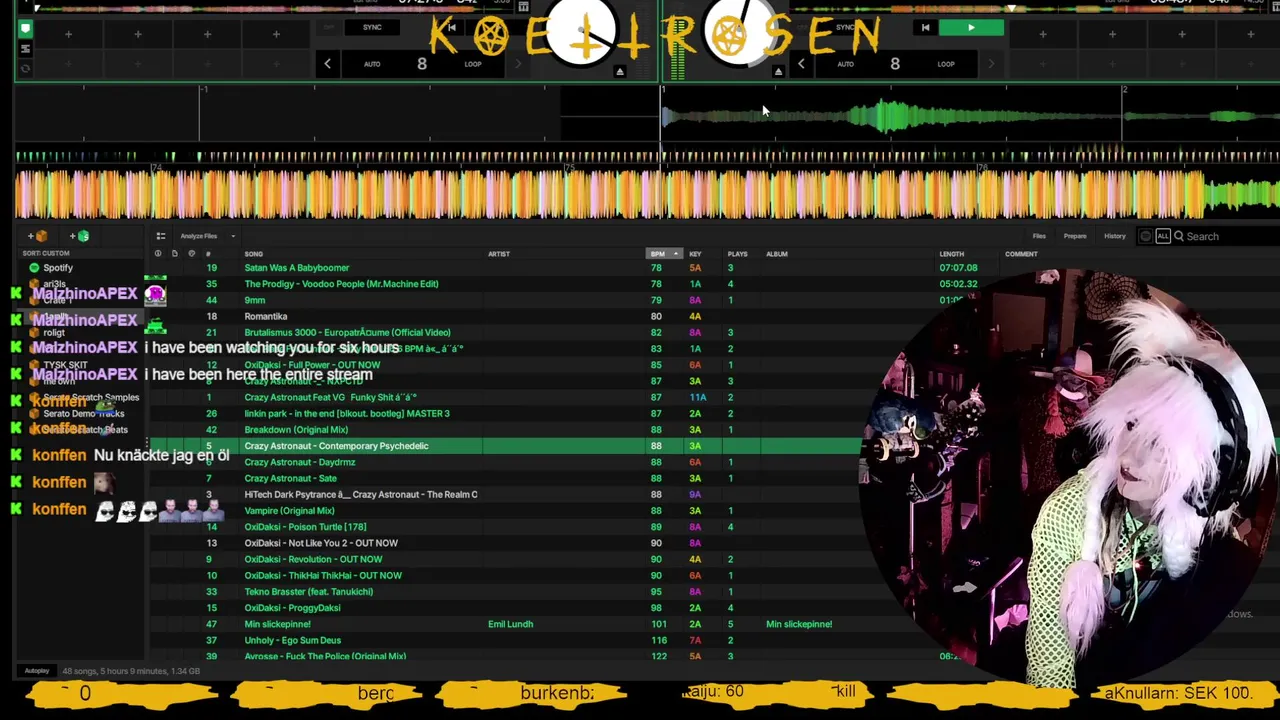Jump to track start on the right deck

point(925,28)
